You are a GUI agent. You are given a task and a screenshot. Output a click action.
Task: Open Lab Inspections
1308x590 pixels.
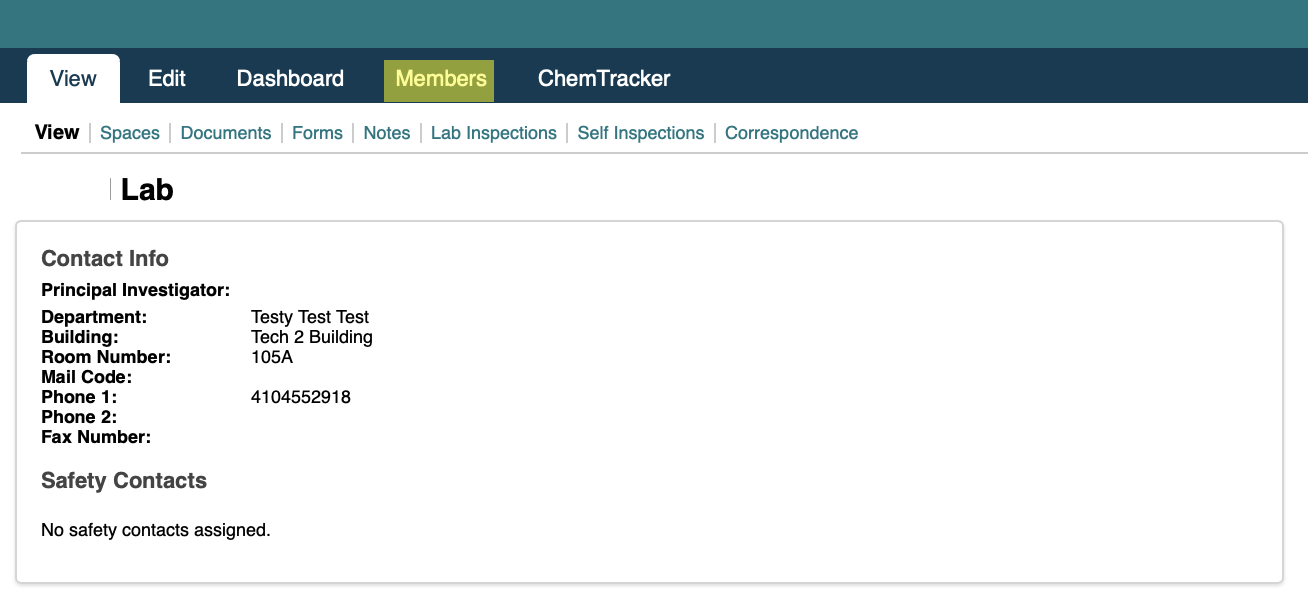[x=494, y=133]
